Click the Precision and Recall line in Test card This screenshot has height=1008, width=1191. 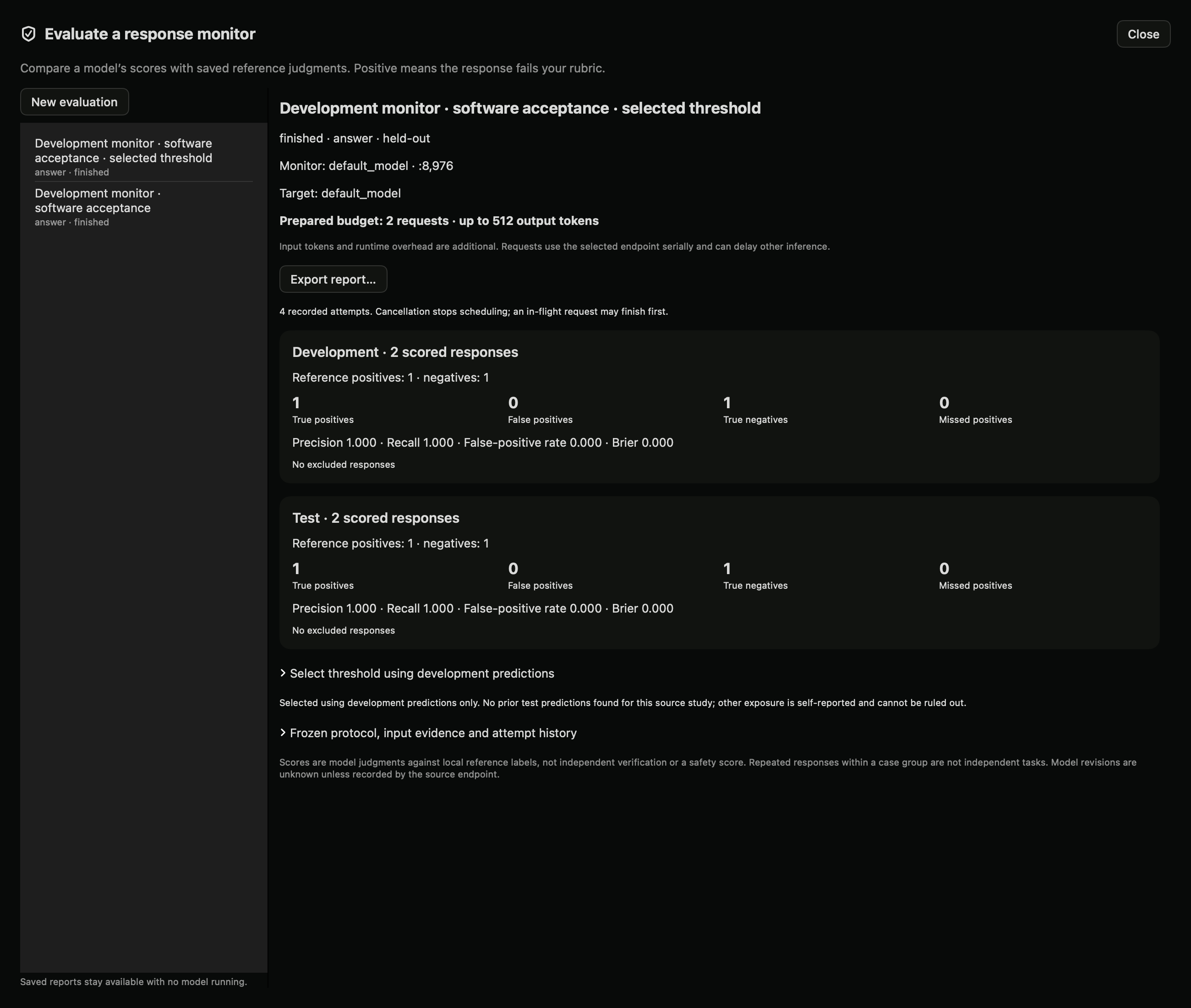(x=483, y=608)
